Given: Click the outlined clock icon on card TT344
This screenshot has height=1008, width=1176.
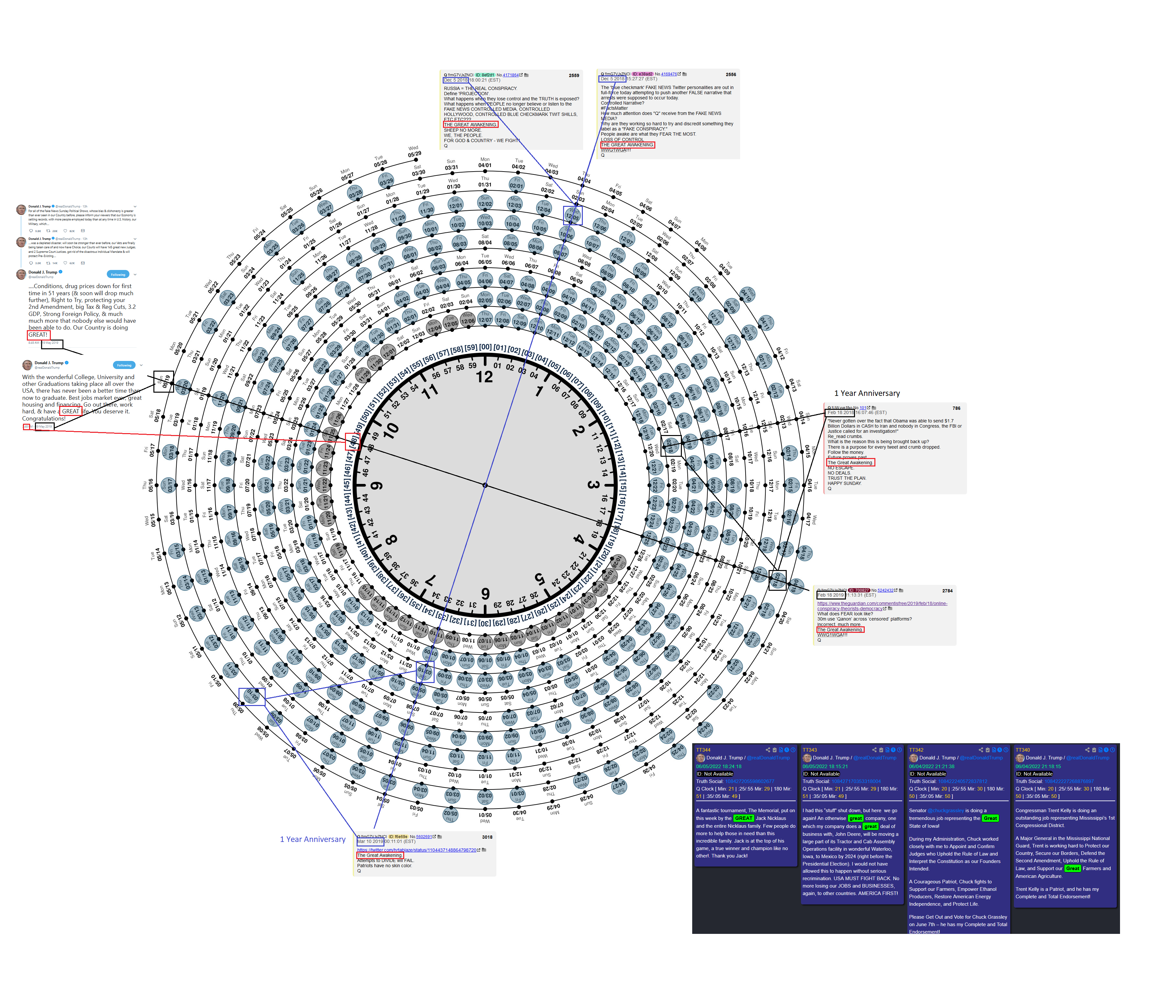Looking at the screenshot, I should click(793, 750).
